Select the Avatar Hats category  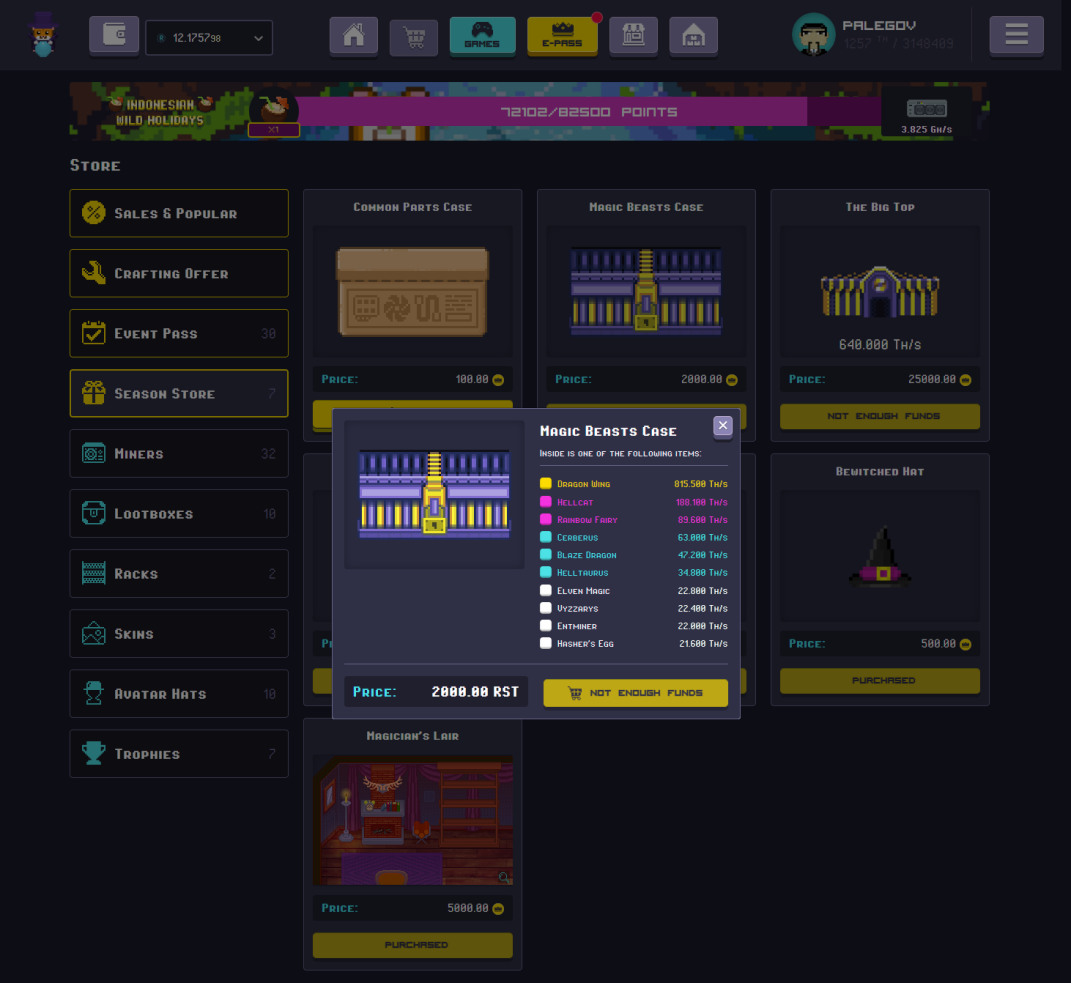tap(179, 694)
